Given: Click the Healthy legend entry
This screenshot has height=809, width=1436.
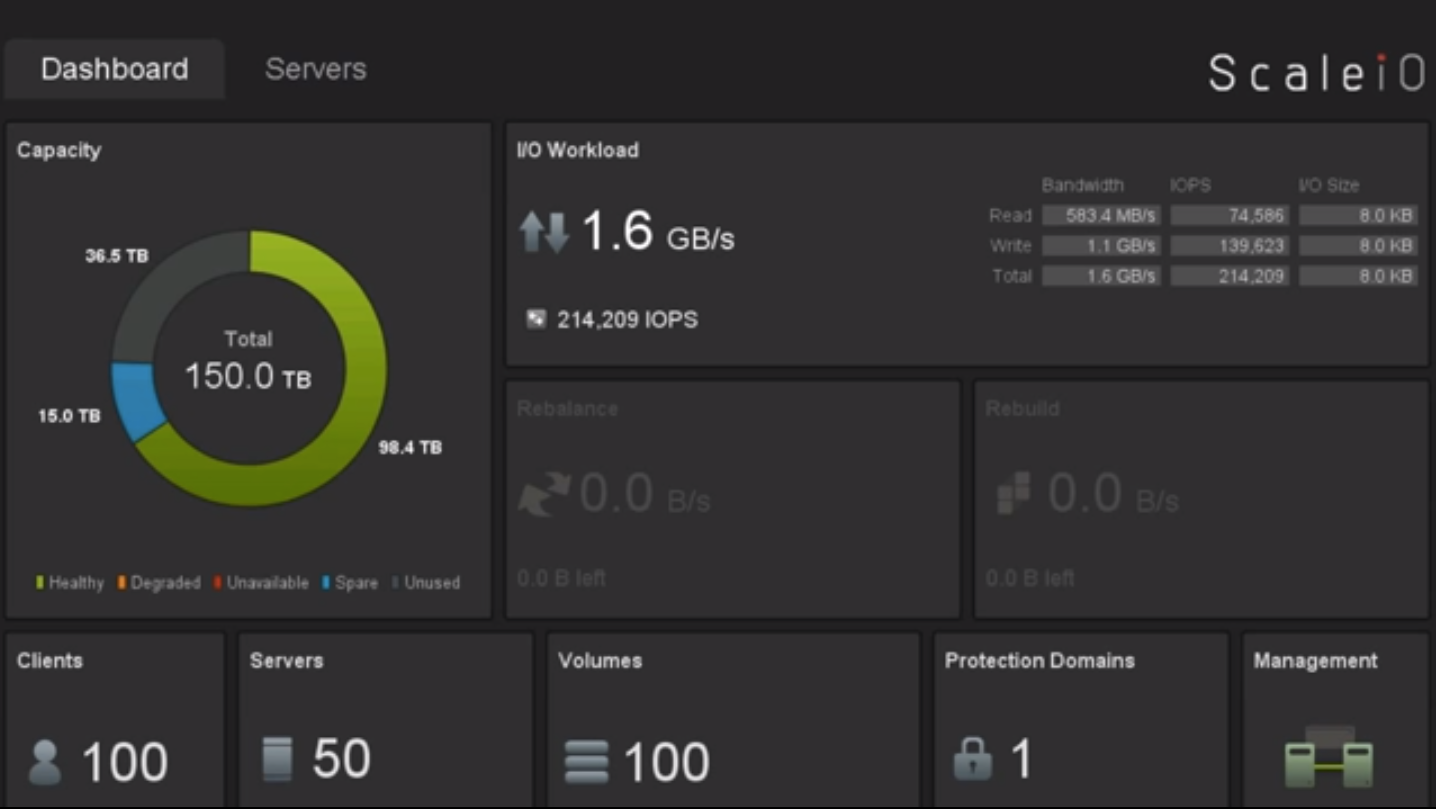Looking at the screenshot, I should tap(70, 583).
